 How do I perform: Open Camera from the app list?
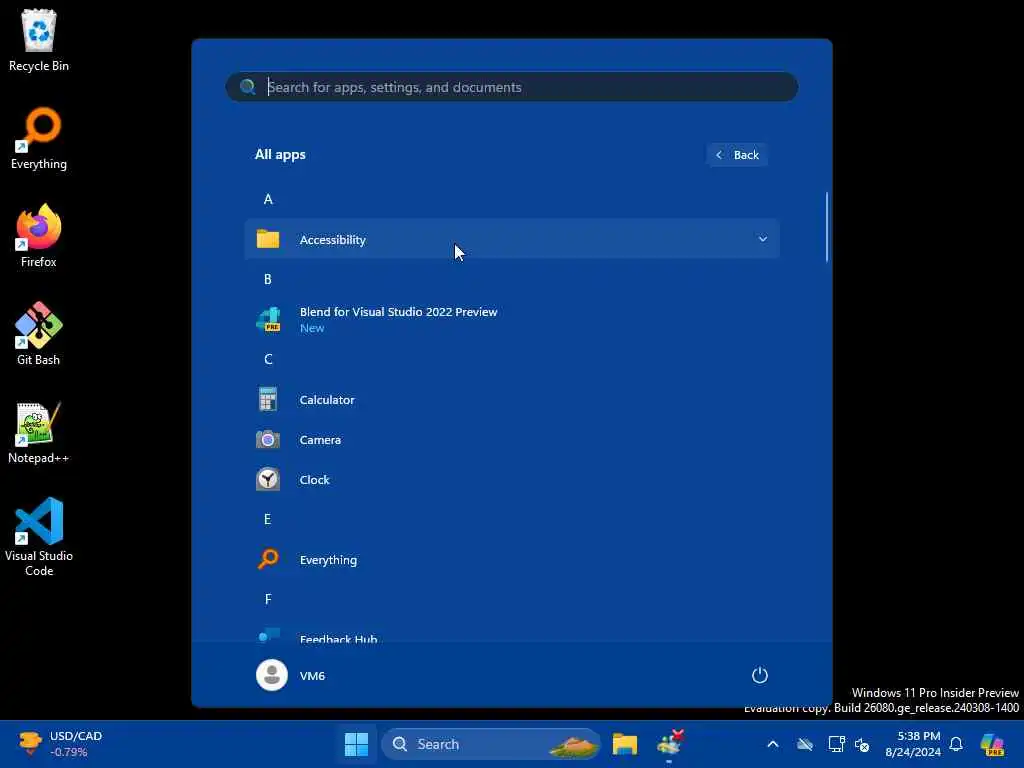[512, 440]
